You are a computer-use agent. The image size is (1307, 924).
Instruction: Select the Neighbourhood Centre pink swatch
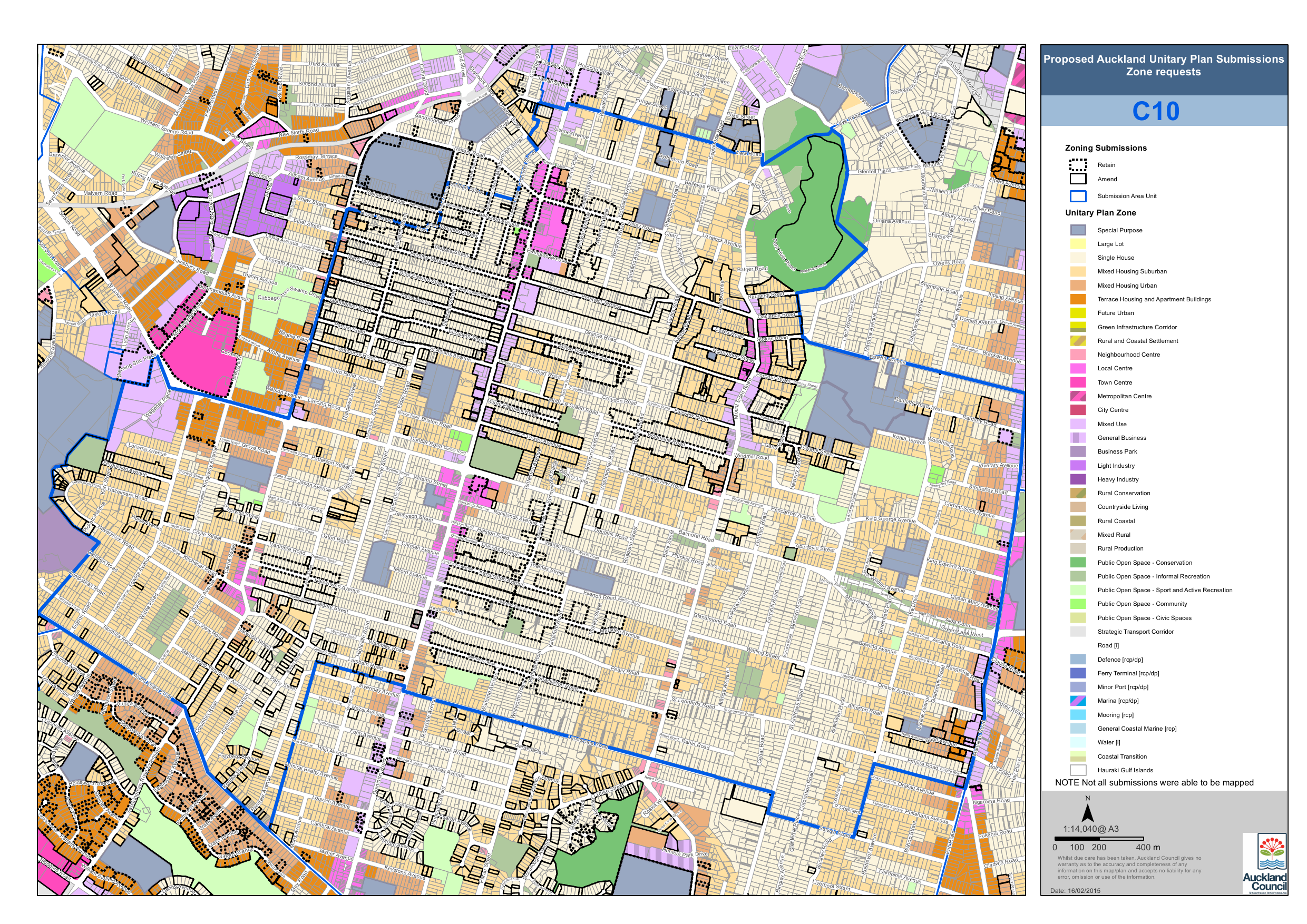coord(1078,355)
